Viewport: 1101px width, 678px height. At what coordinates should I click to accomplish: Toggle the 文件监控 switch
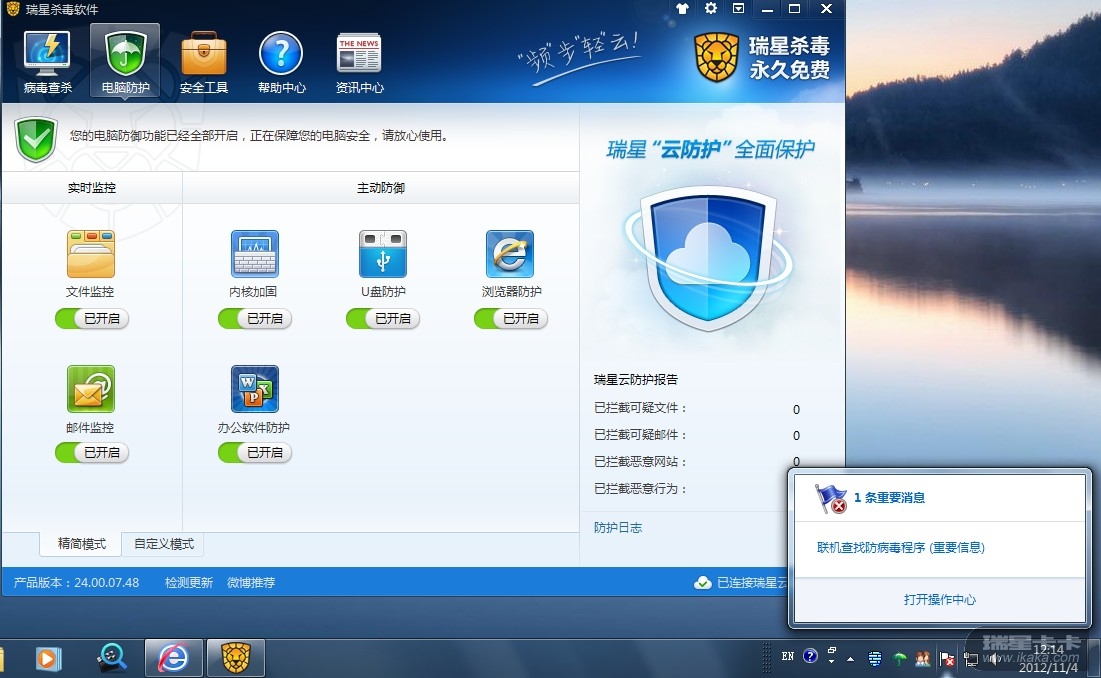point(92,319)
